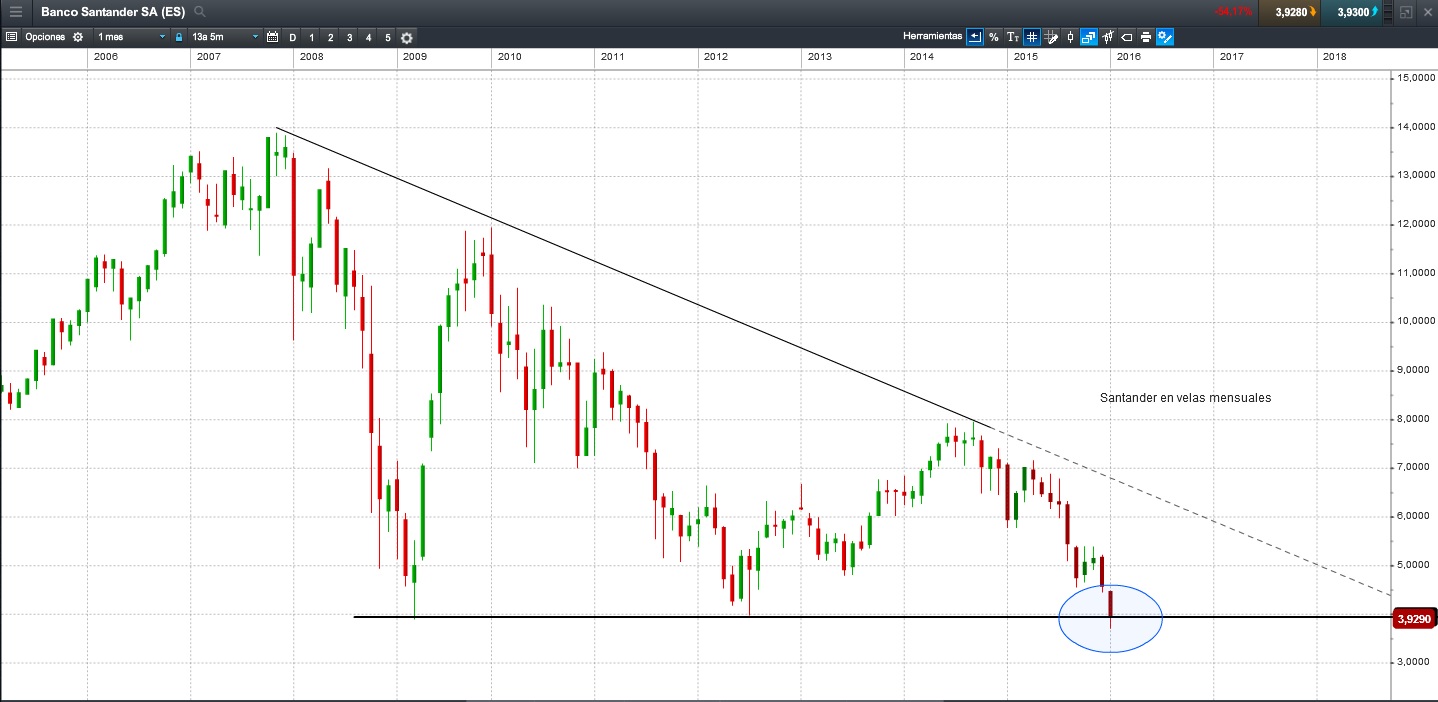Open the hamburger main menu
The width and height of the screenshot is (1438, 702).
tap(15, 12)
